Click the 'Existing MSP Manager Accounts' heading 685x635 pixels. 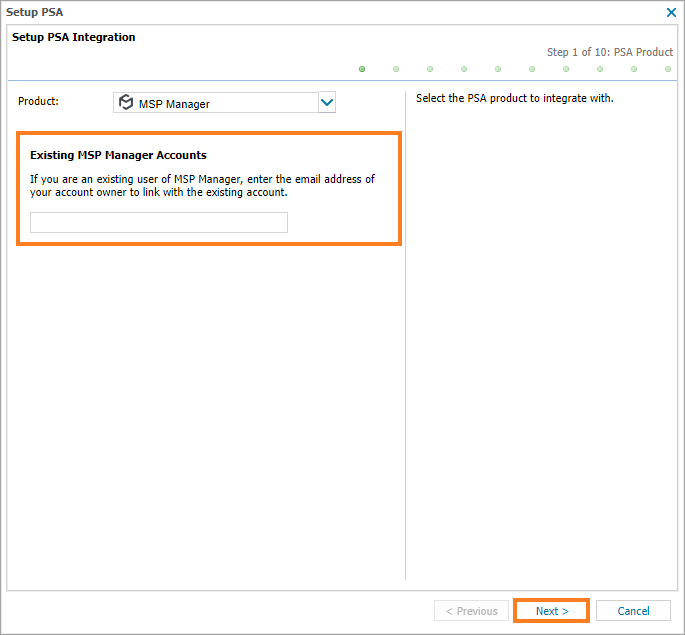click(118, 155)
